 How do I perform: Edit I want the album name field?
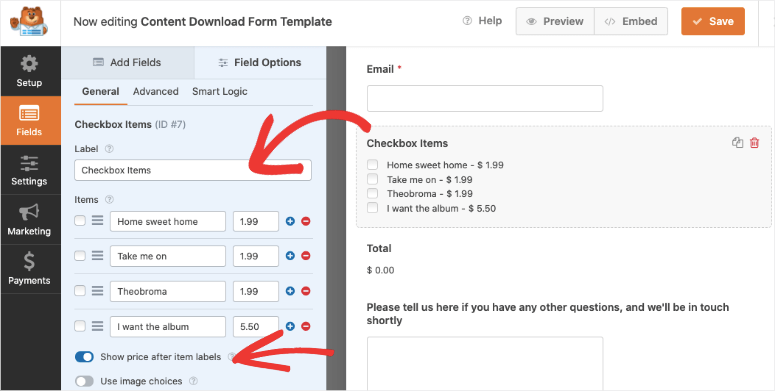tap(168, 327)
